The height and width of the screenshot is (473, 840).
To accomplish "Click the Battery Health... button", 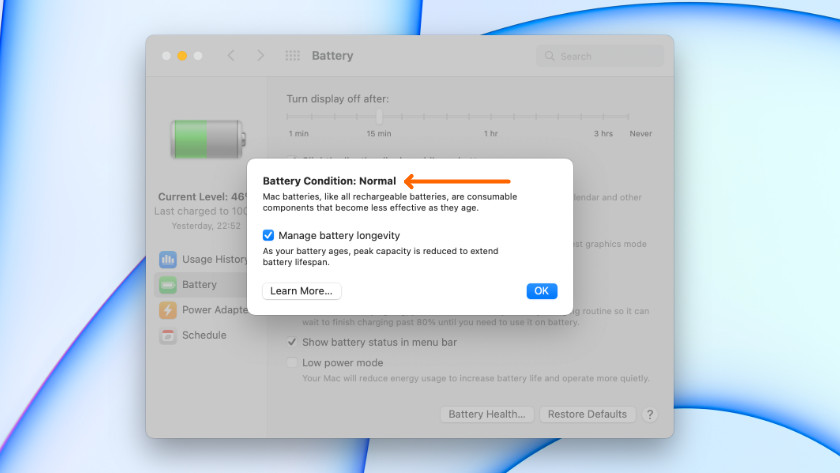I will [x=486, y=414].
